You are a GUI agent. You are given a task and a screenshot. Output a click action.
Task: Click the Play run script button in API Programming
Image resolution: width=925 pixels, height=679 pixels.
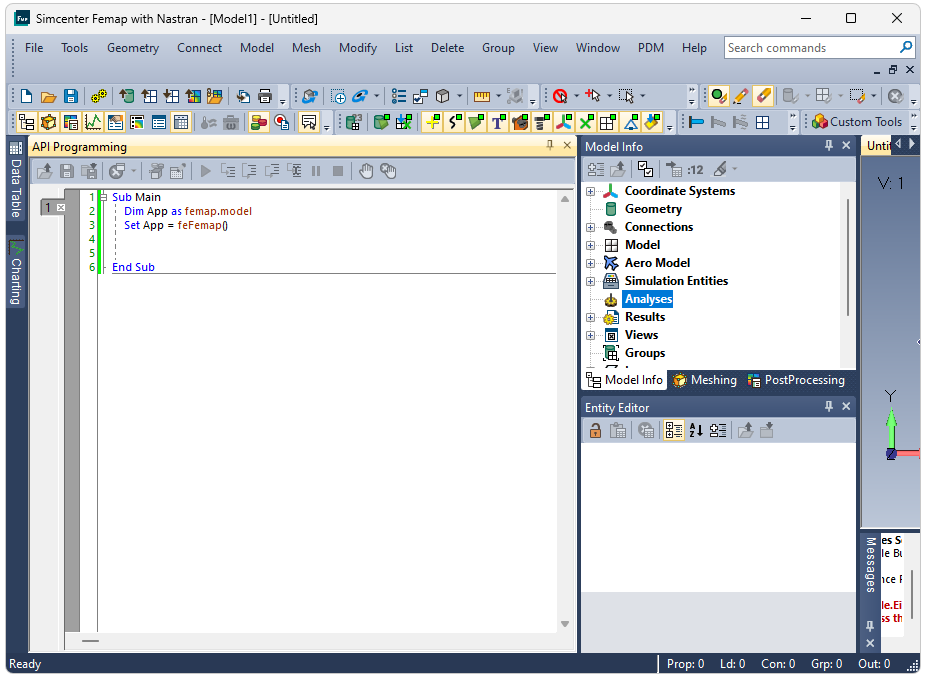click(205, 171)
